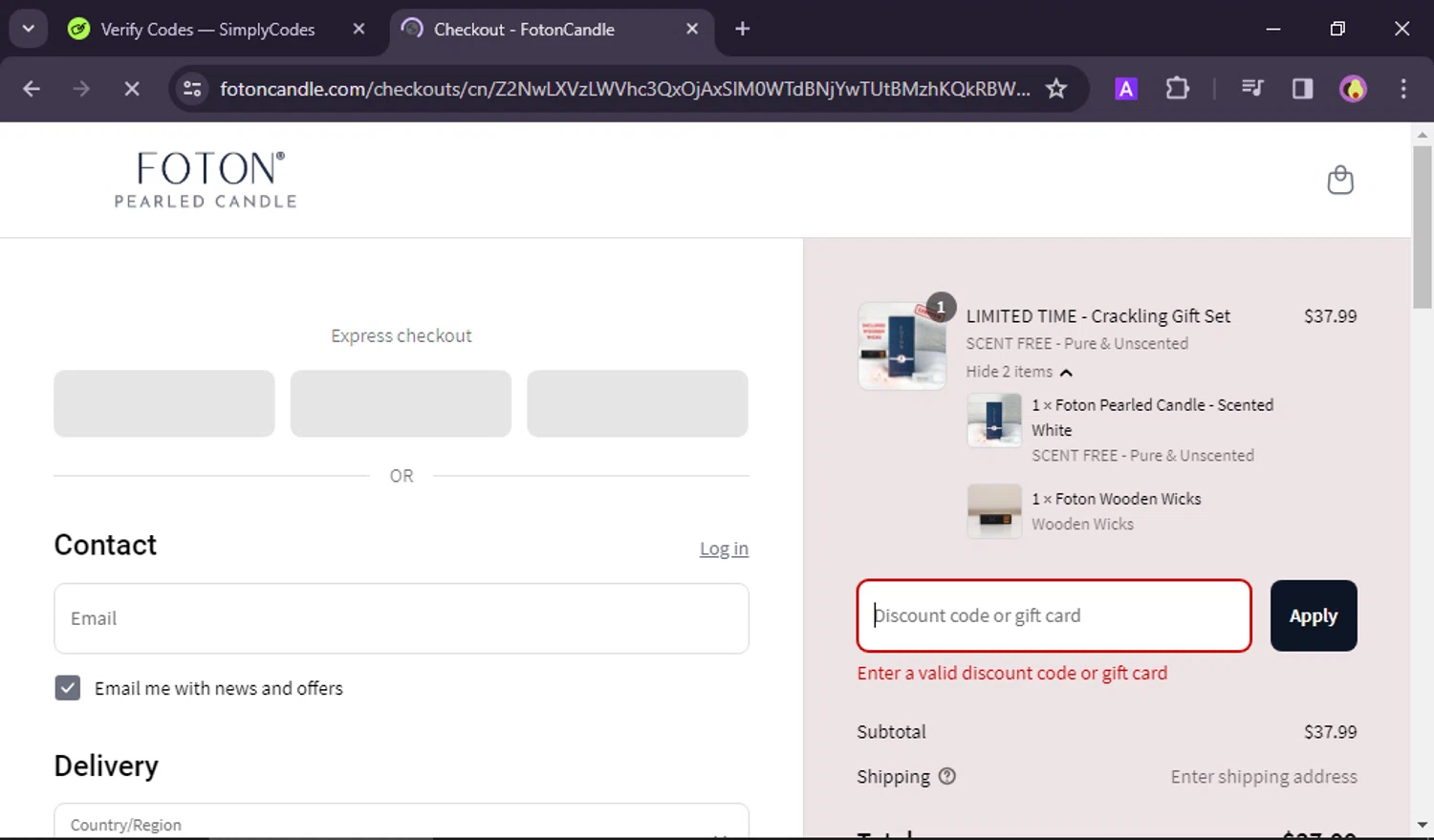Open the media control icon

pos(1252,89)
